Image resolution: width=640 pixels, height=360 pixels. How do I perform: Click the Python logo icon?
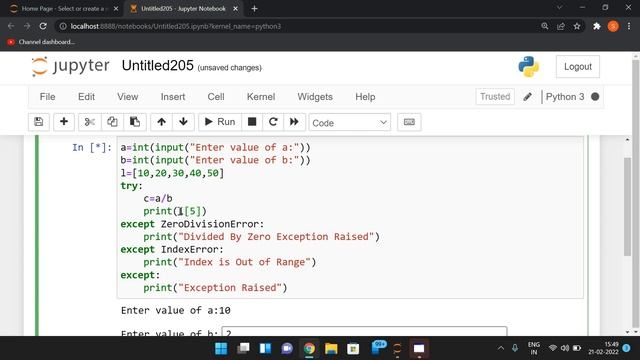529,67
